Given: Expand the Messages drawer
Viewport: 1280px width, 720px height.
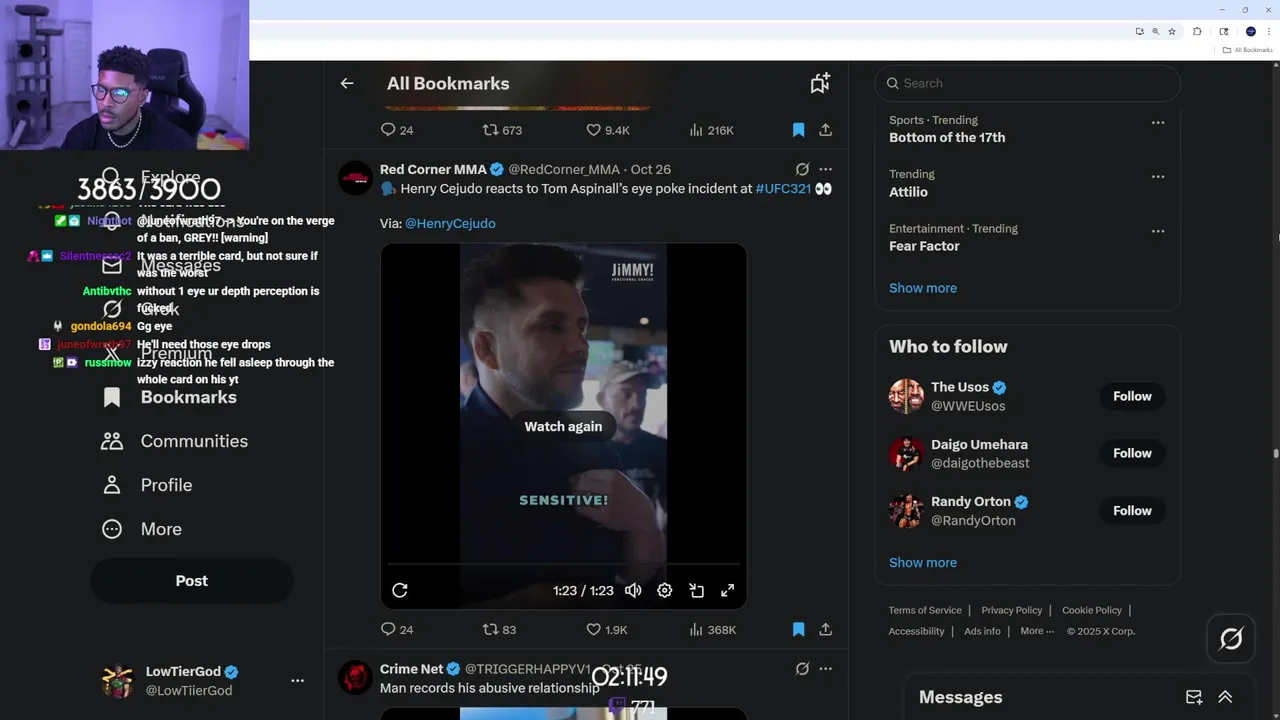Looking at the screenshot, I should [1225, 697].
